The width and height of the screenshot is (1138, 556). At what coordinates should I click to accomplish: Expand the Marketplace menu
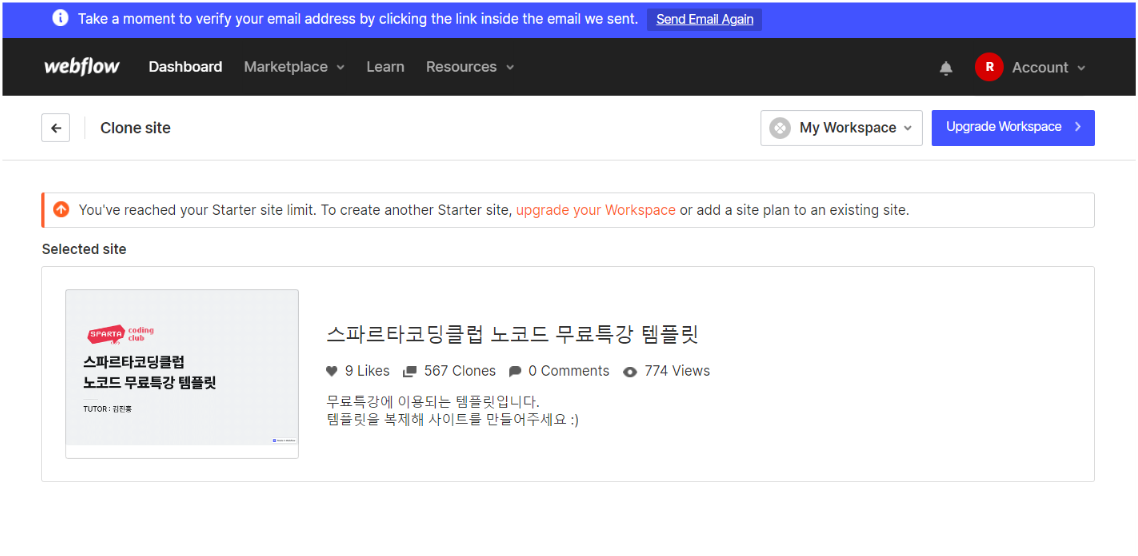pos(295,67)
